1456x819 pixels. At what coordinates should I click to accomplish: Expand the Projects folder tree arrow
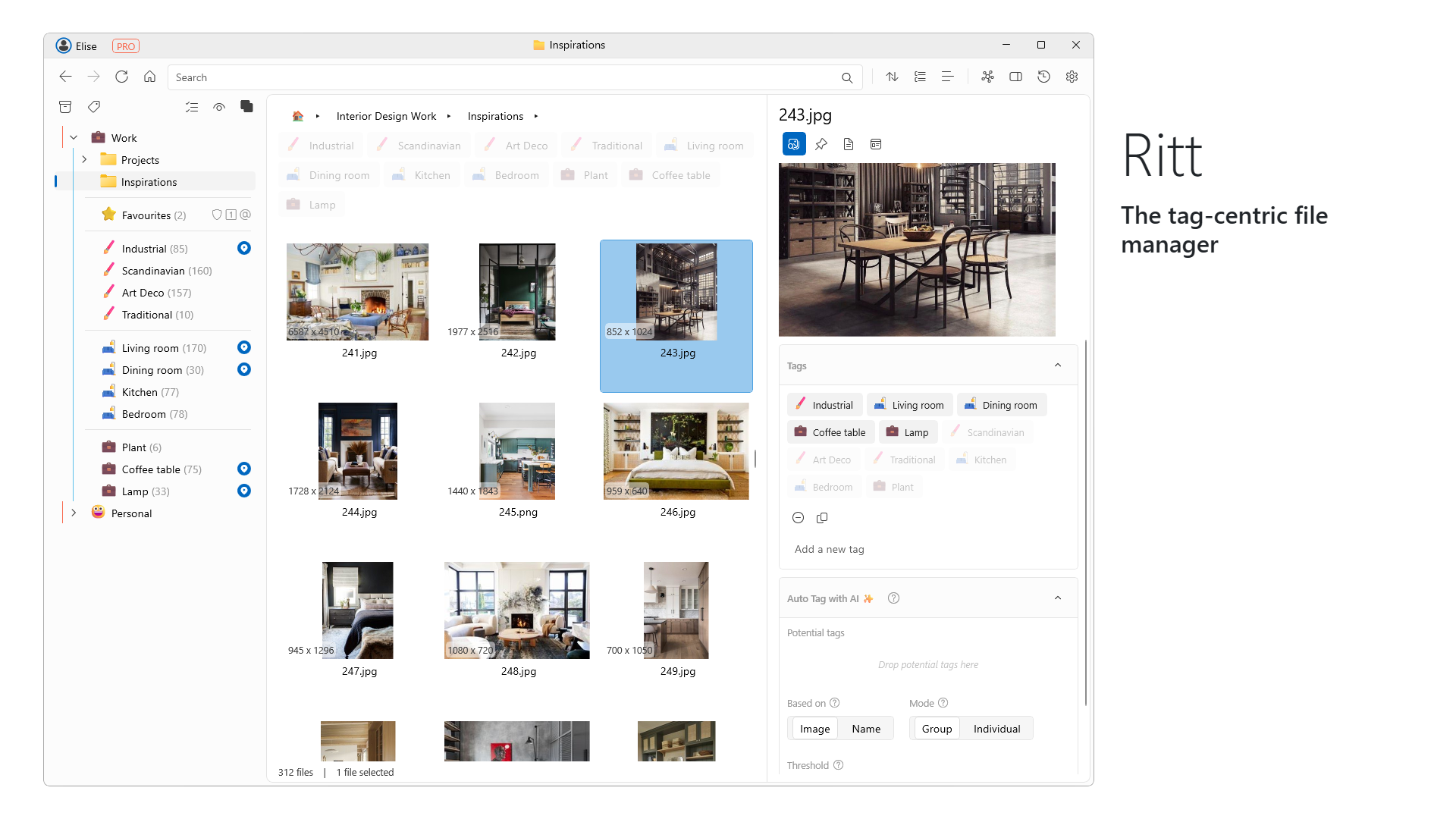click(84, 160)
